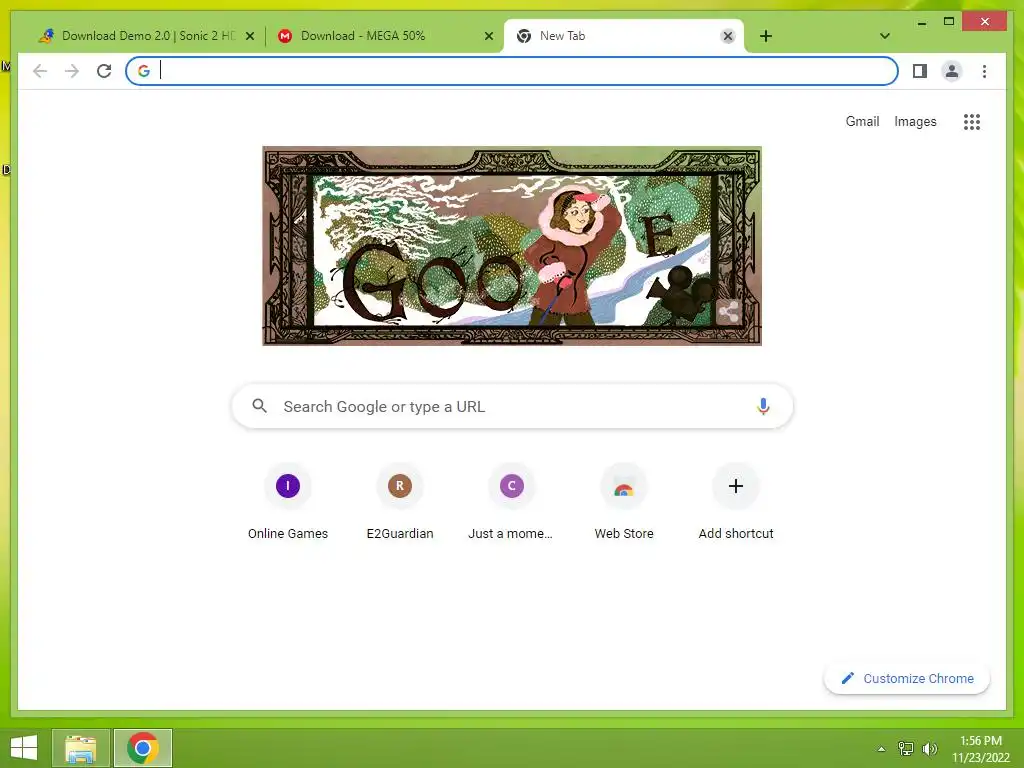Open the Just a moment shortcut

tap(511, 503)
